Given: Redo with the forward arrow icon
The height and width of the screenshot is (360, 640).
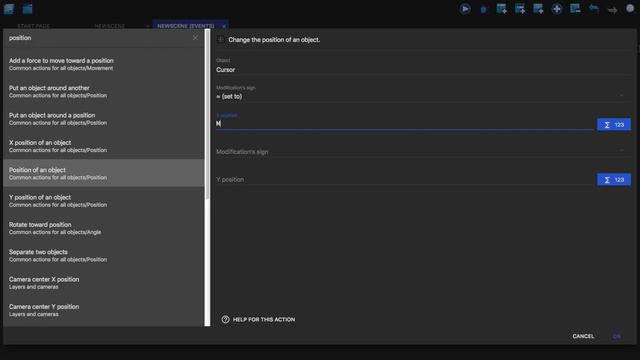Looking at the screenshot, I should (612, 9).
